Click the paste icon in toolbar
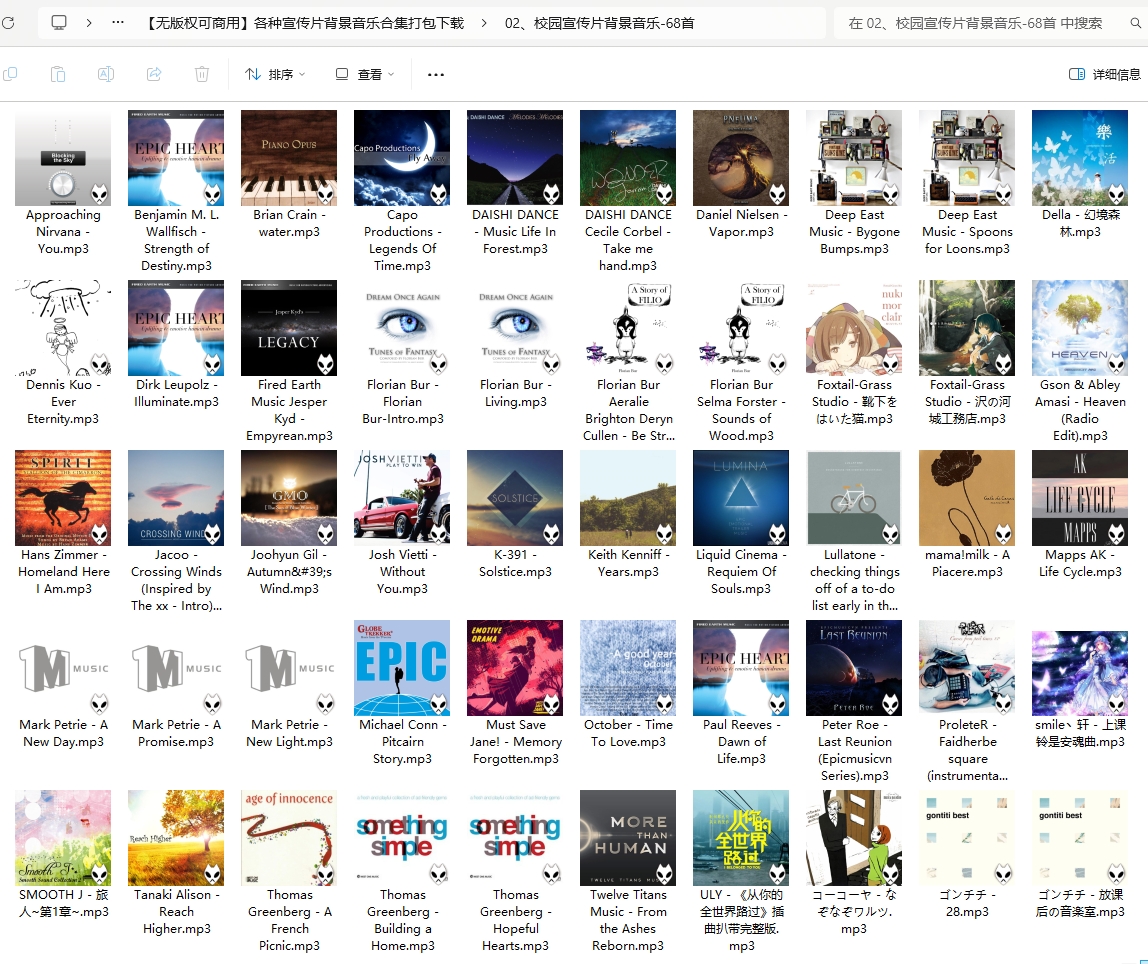The image size is (1148, 964). [58, 74]
